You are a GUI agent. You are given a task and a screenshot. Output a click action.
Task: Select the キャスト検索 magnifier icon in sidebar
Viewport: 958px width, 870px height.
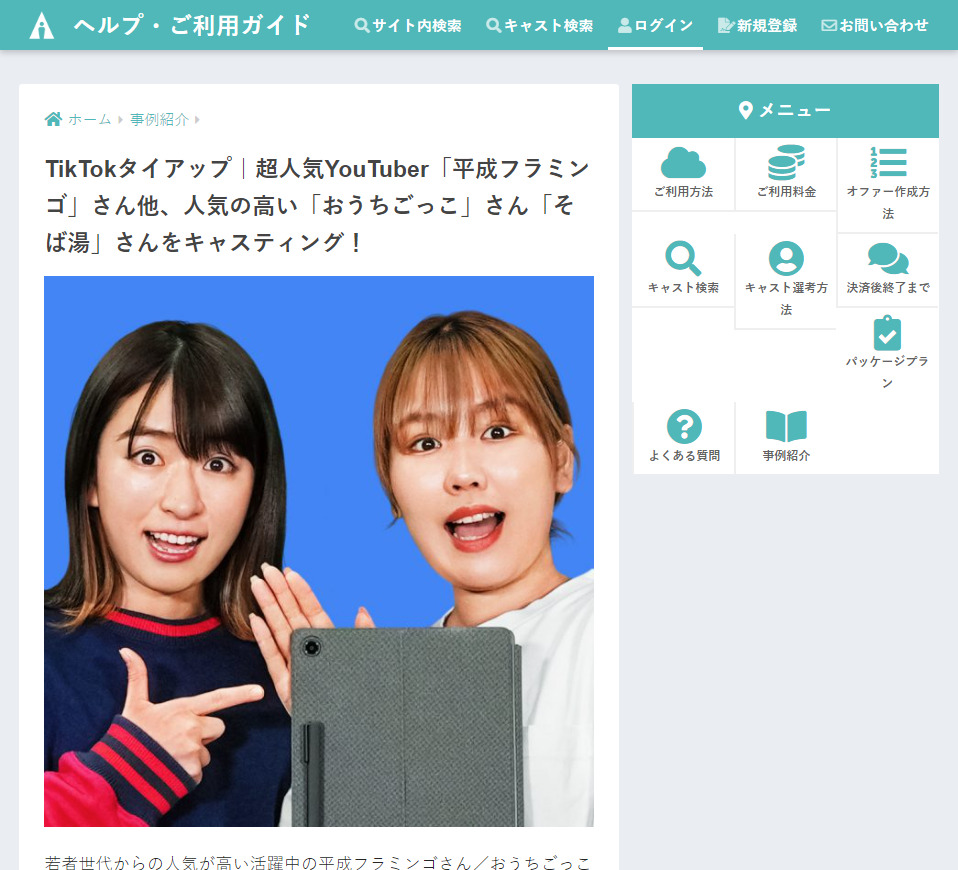click(683, 255)
